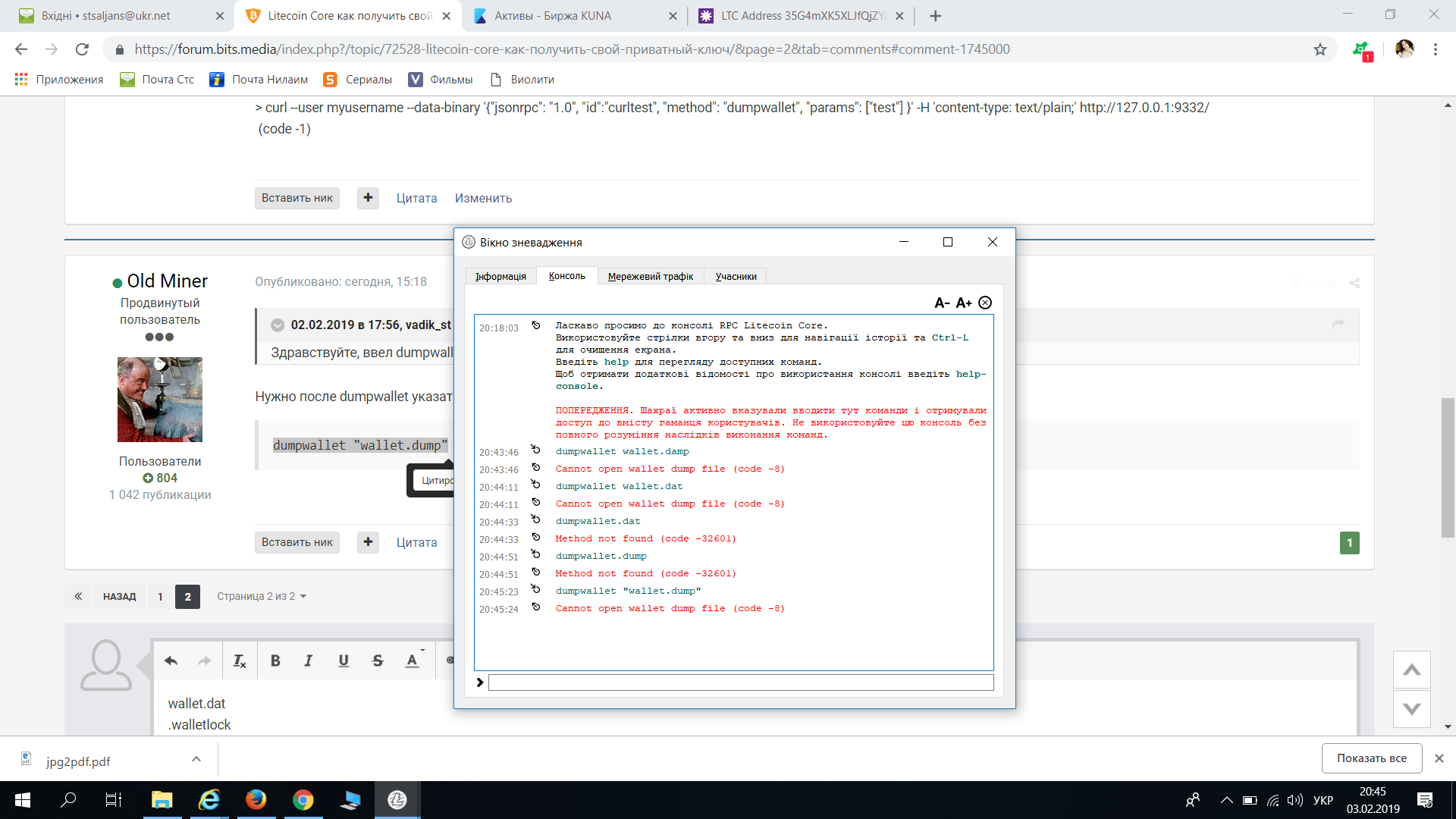Go to page 1 of topic
Screen dimensions: 1456x819
(x=160, y=597)
